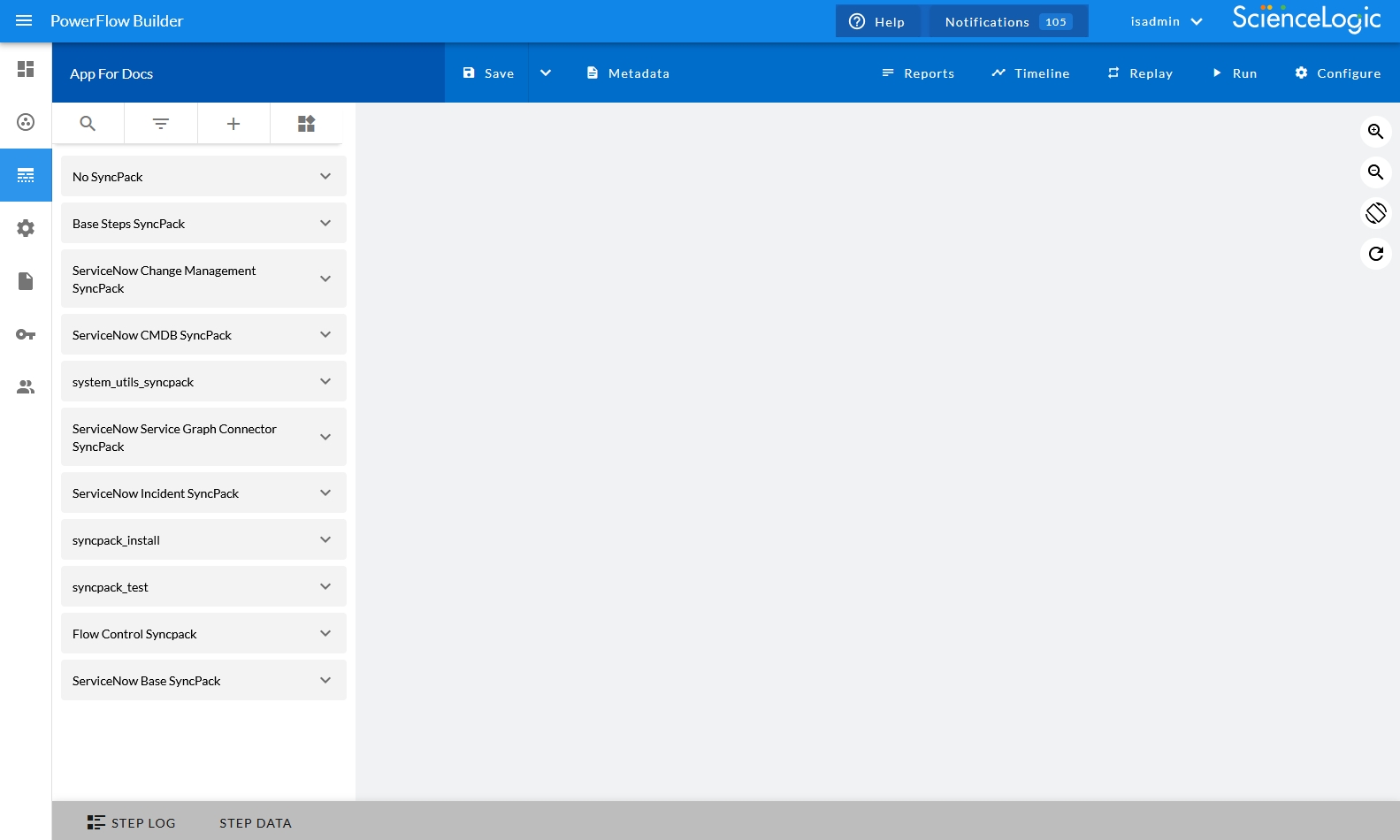The image size is (1400, 840).
Task: View the Notifications panel
Action: (x=1007, y=21)
